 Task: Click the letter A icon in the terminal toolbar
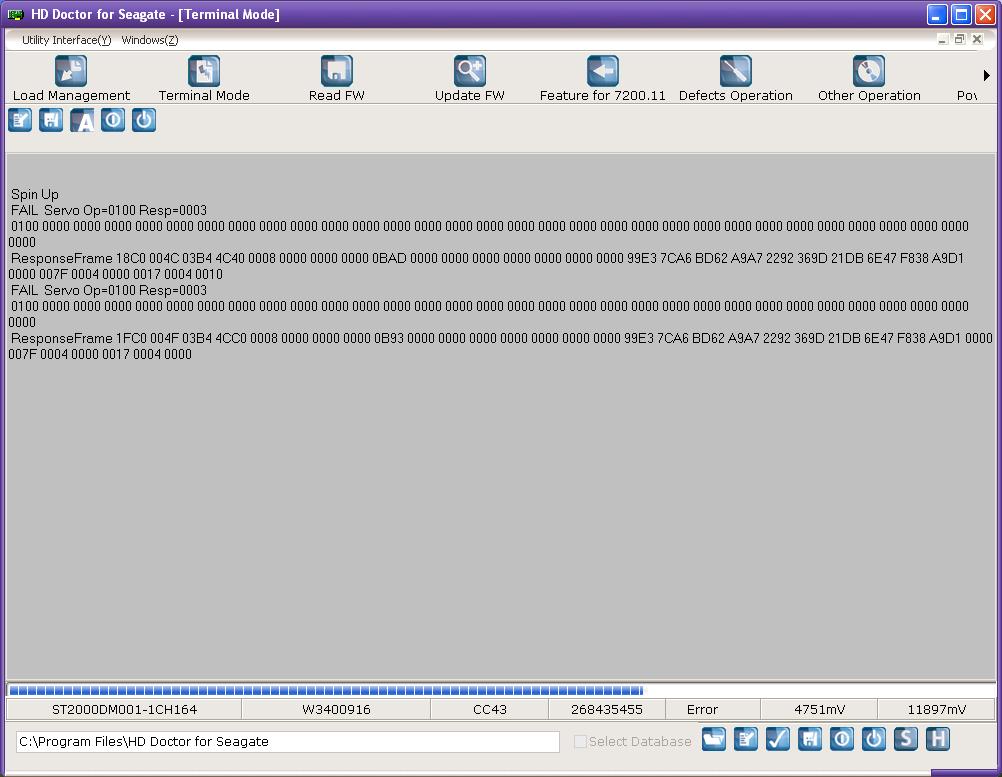pos(82,120)
